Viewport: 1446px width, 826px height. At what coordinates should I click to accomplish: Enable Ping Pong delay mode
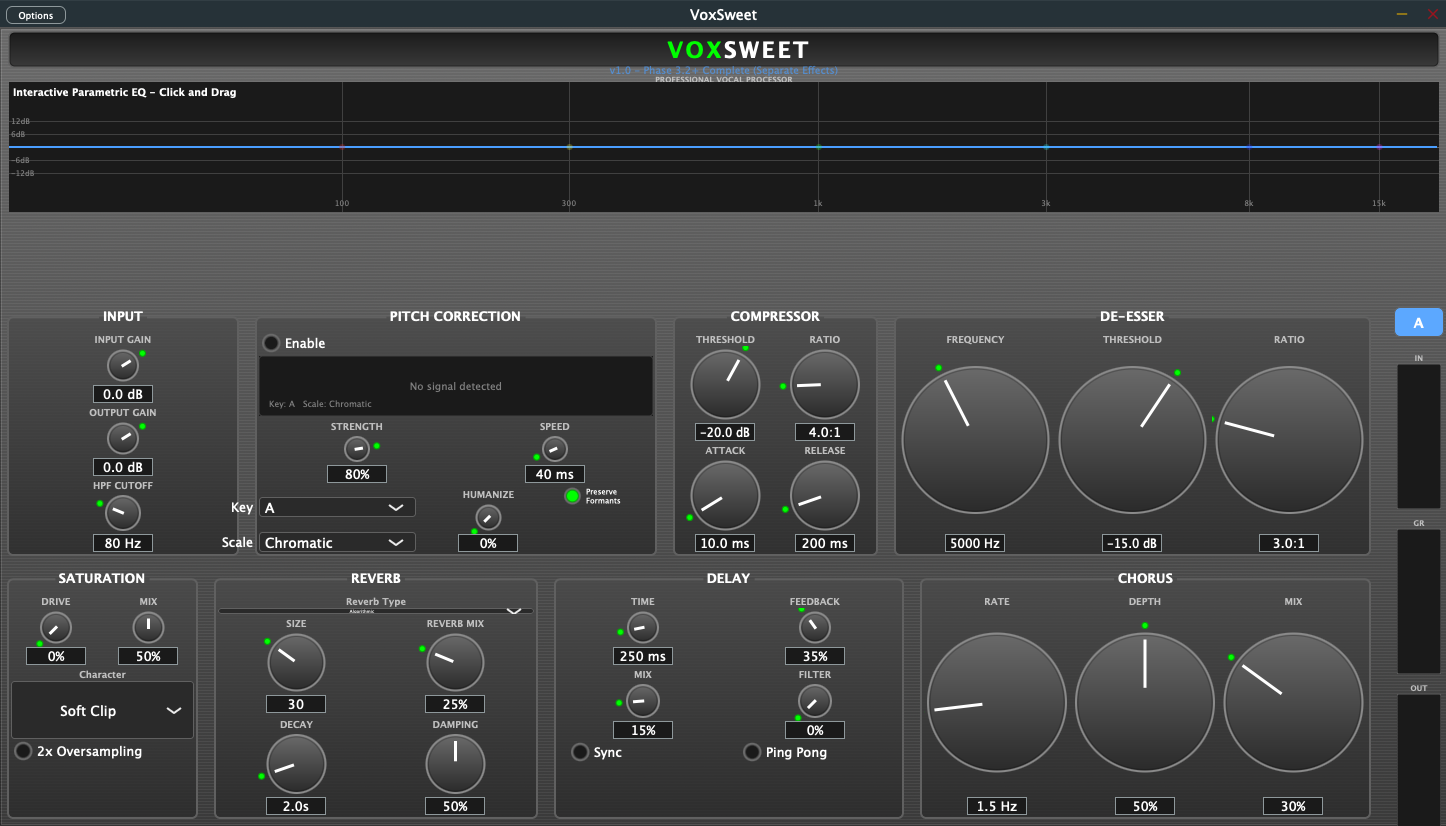752,752
